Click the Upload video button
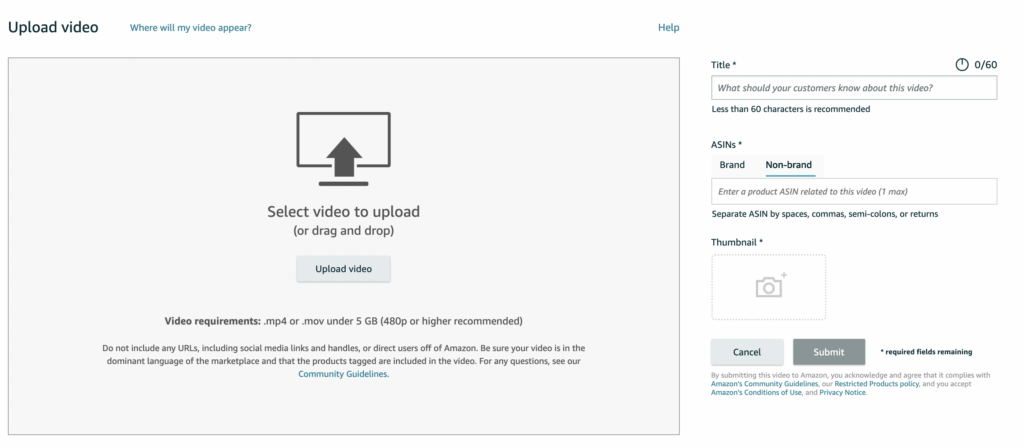 [x=344, y=269]
